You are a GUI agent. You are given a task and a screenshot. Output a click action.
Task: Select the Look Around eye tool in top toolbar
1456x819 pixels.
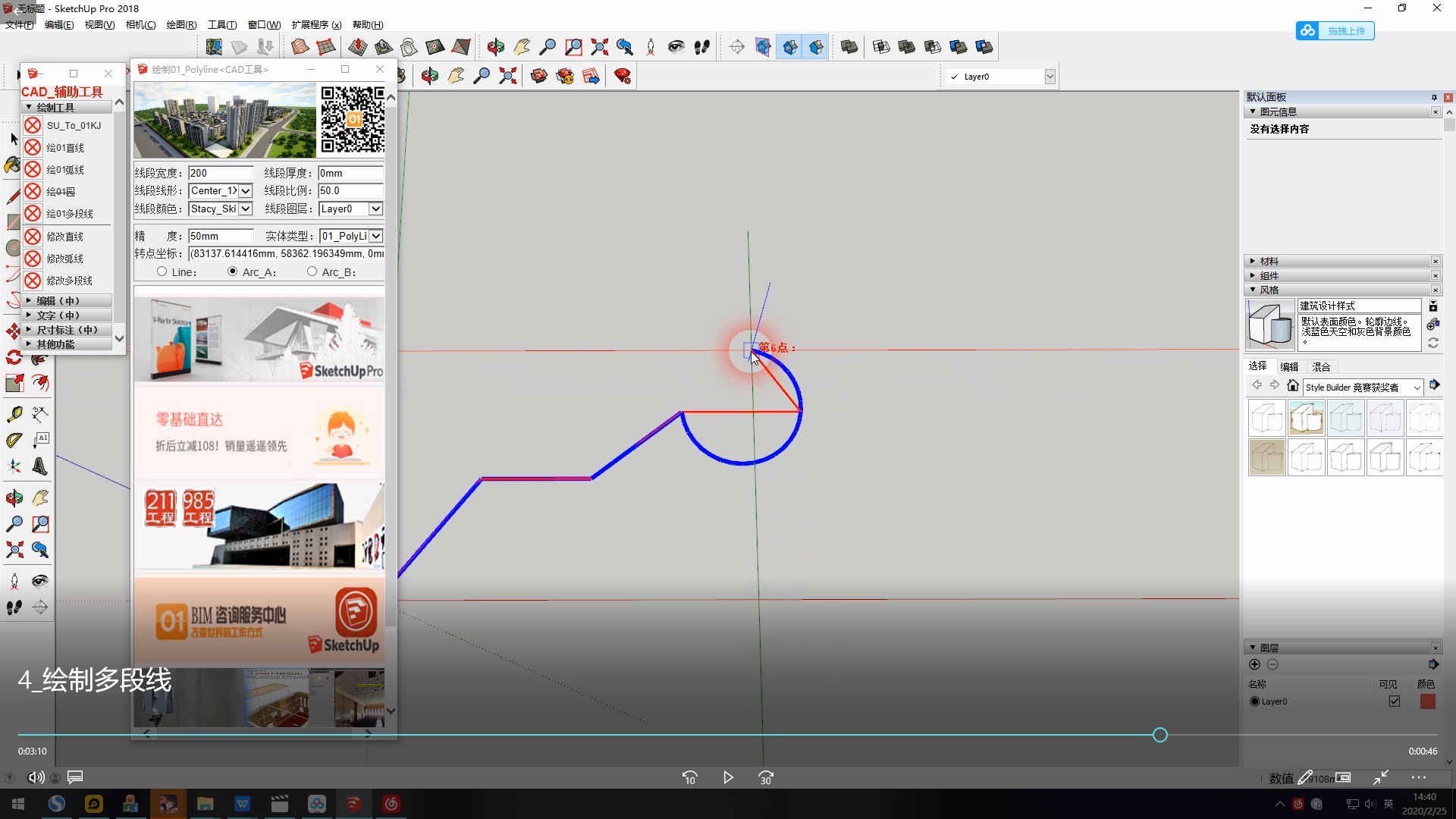tap(676, 47)
